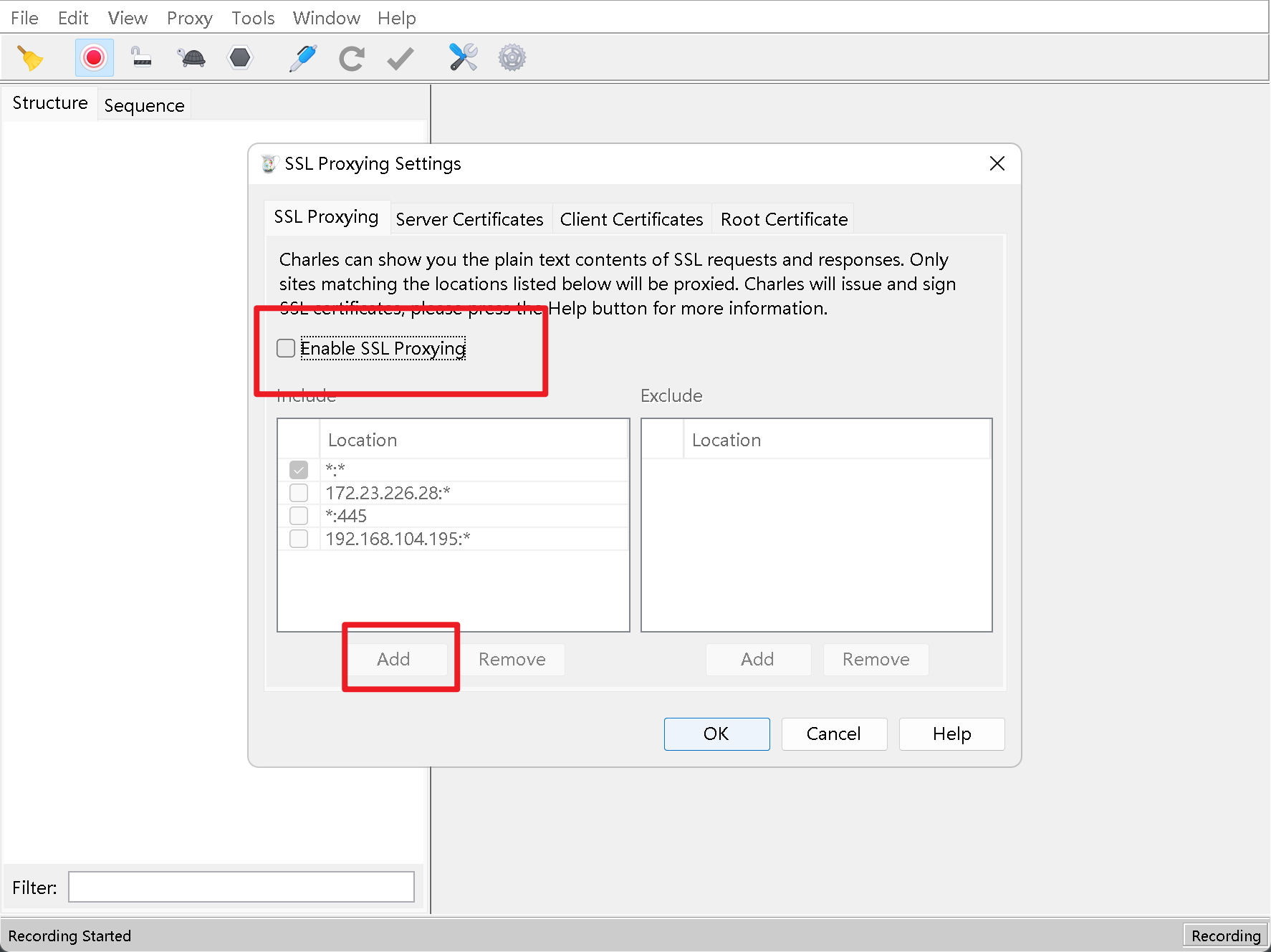Open the Tools menu
This screenshot has width=1271, height=952.
click(253, 18)
